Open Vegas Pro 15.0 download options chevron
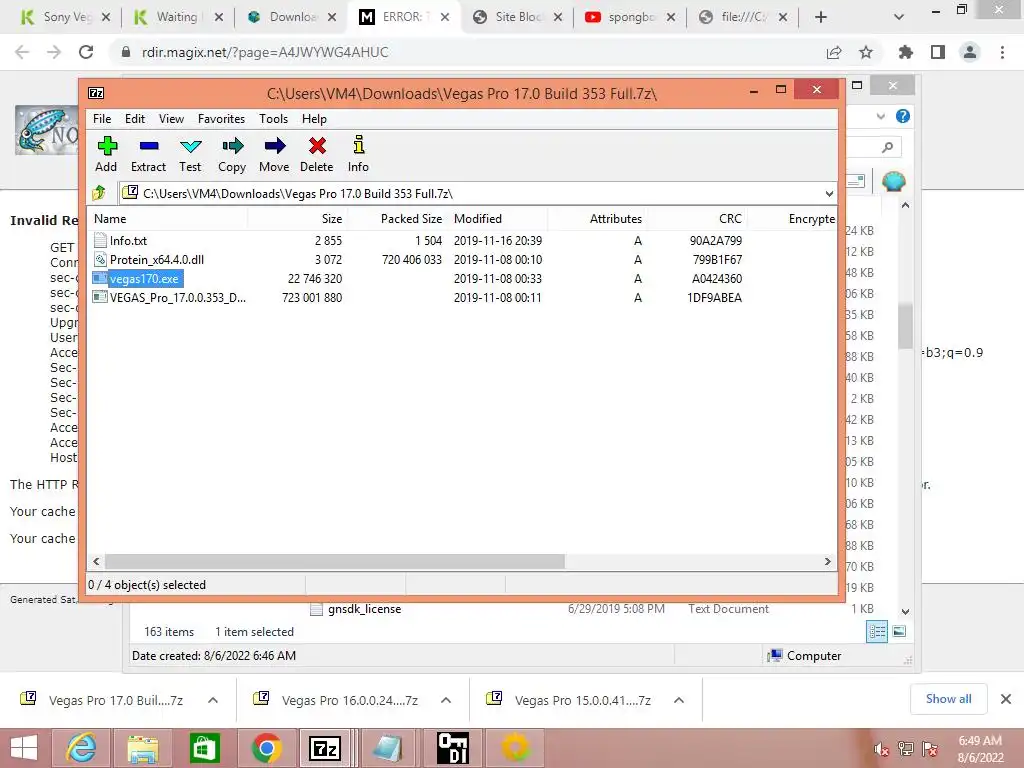1024x768 pixels. 679,700
